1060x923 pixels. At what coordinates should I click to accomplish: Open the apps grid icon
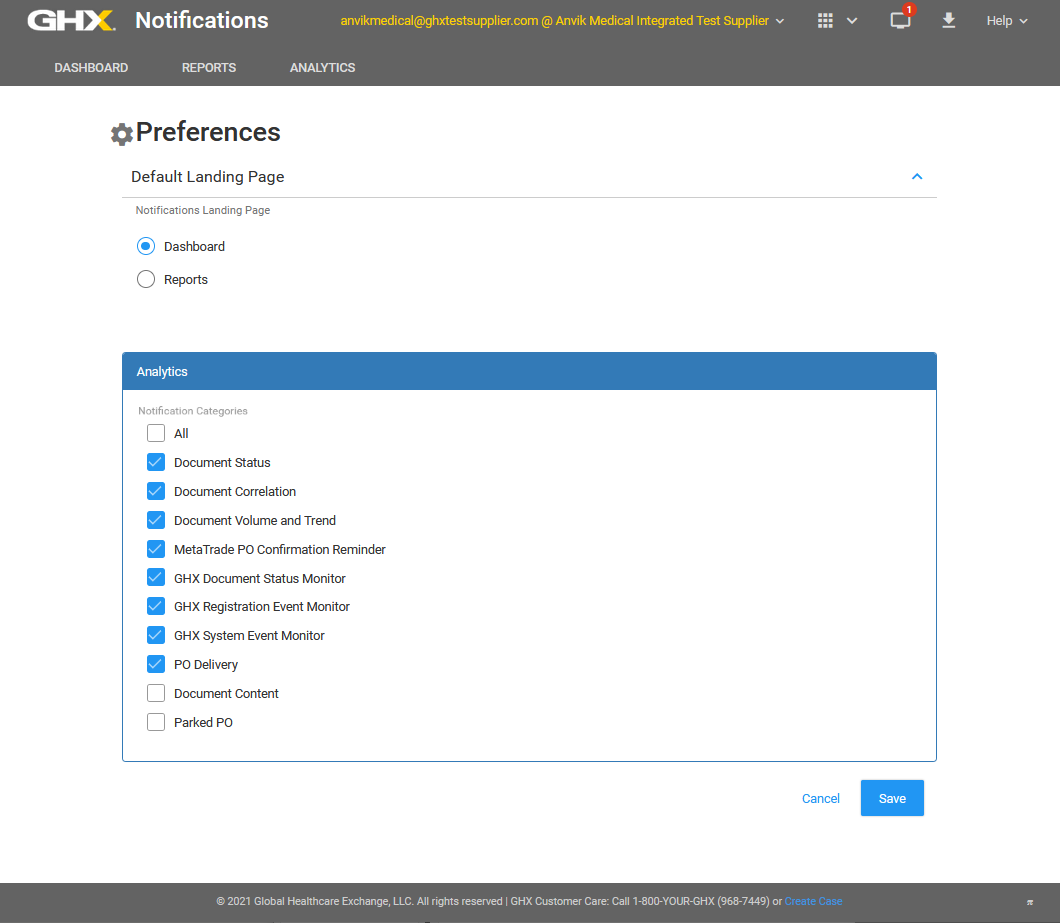point(825,21)
